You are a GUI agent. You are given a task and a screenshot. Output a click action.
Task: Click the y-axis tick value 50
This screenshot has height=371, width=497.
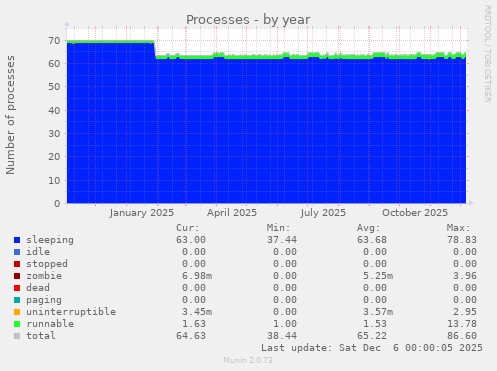click(54, 87)
